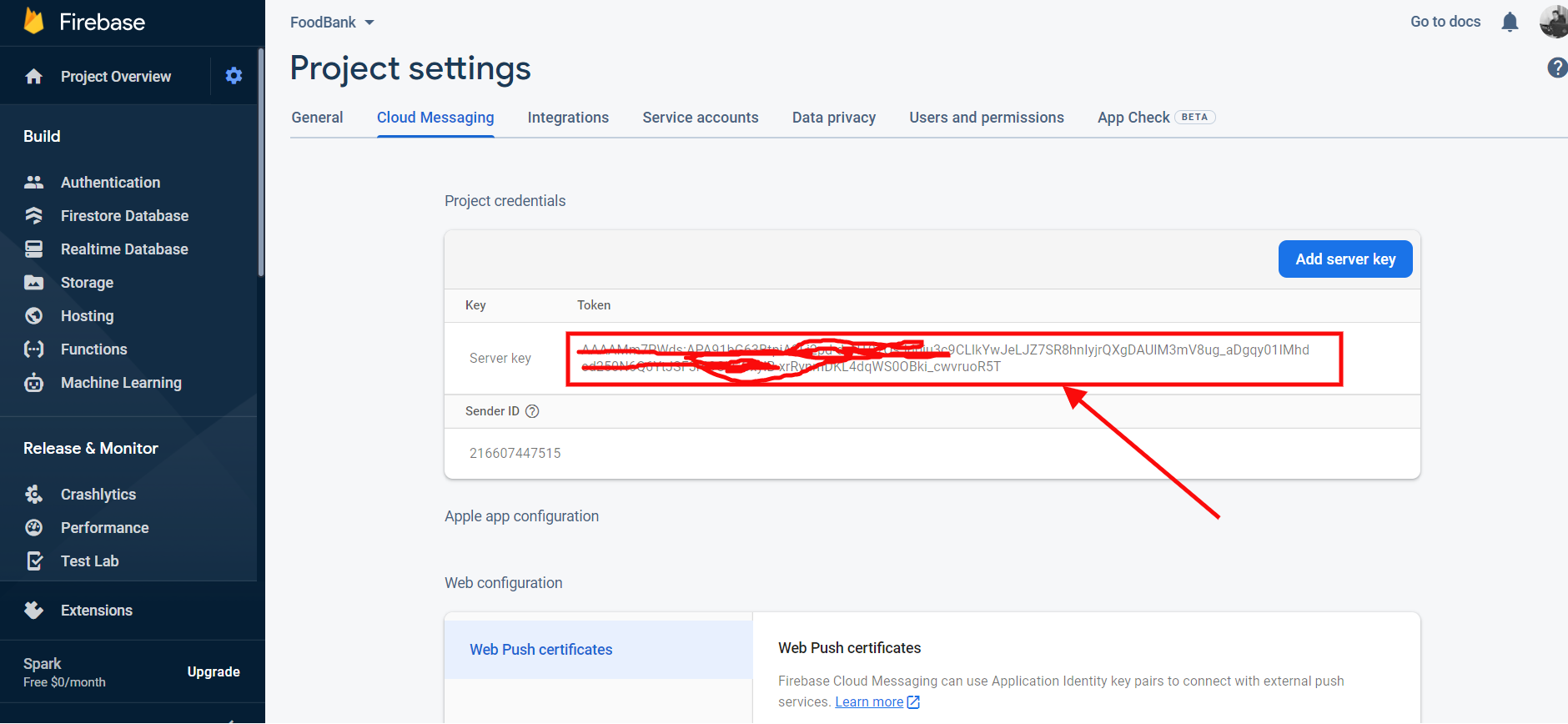
Task: Click external link icon beside Learn more
Action: coord(913,702)
